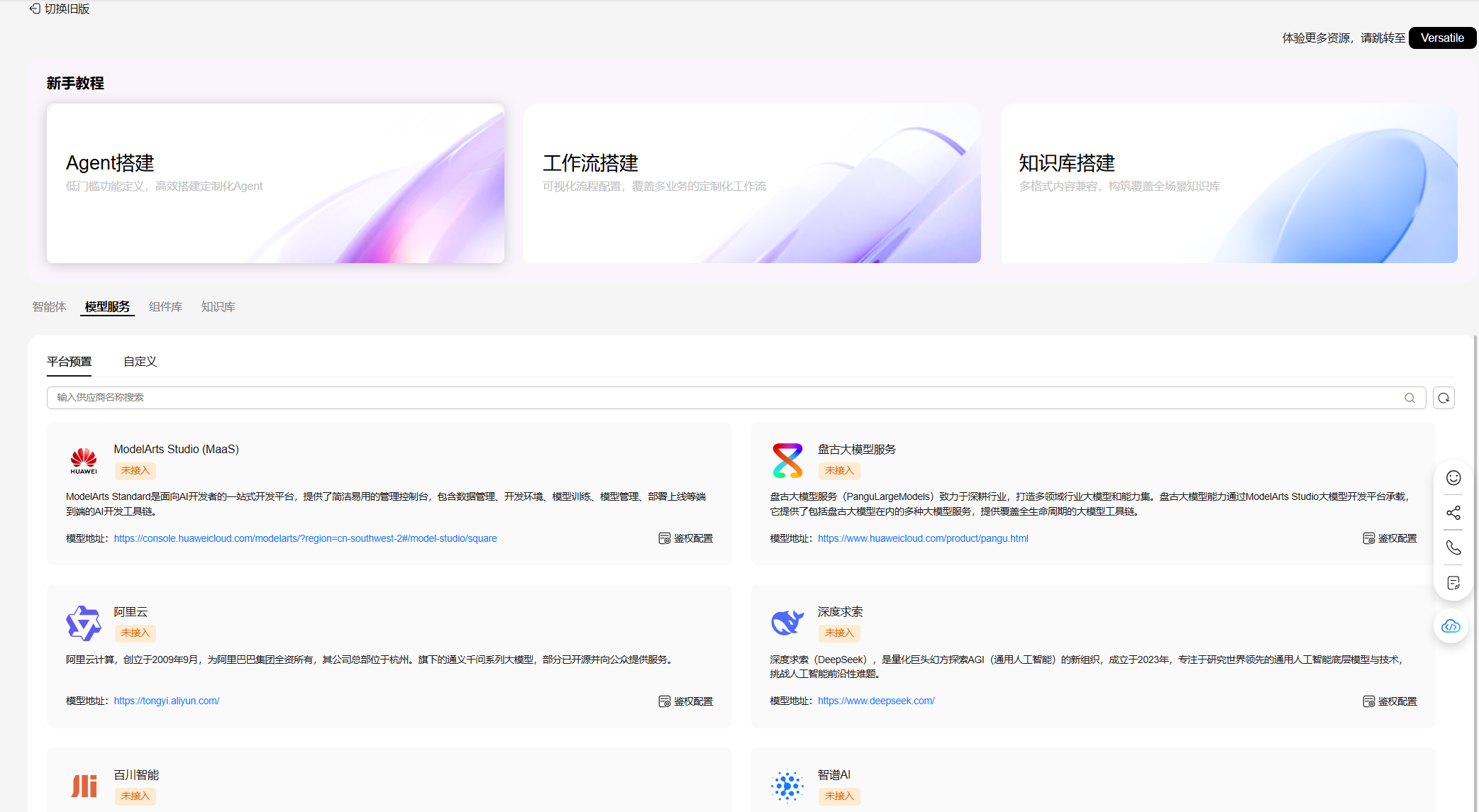Click the Versatile button
1479x812 pixels.
[1441, 38]
